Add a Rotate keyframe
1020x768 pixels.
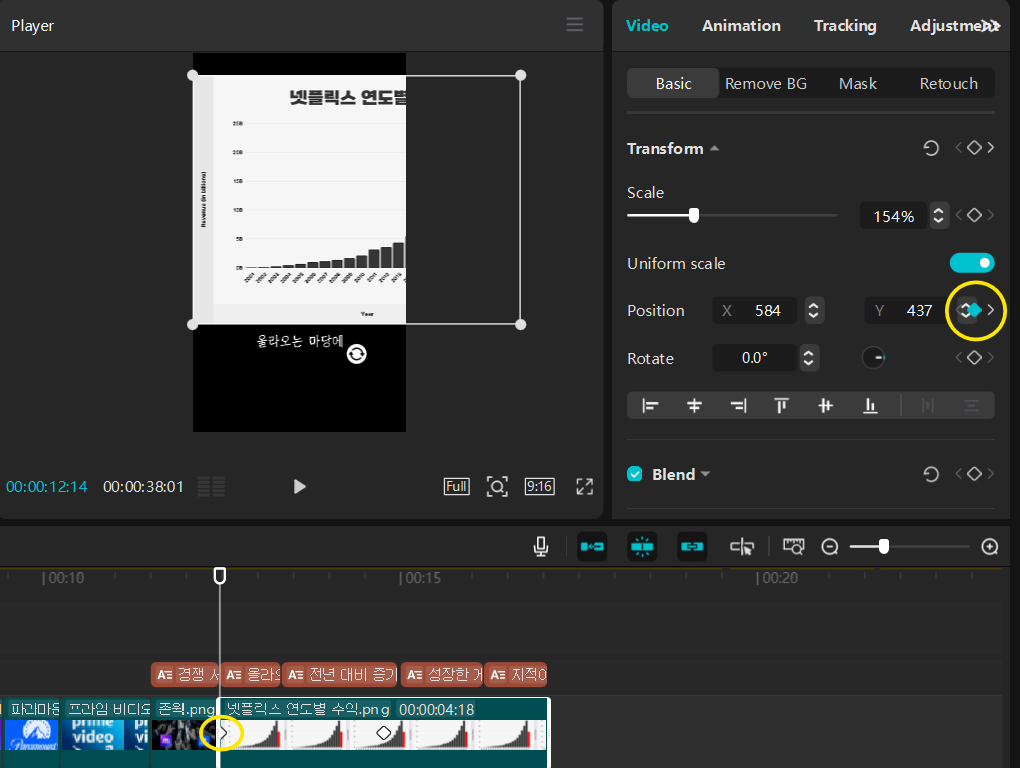(x=974, y=357)
